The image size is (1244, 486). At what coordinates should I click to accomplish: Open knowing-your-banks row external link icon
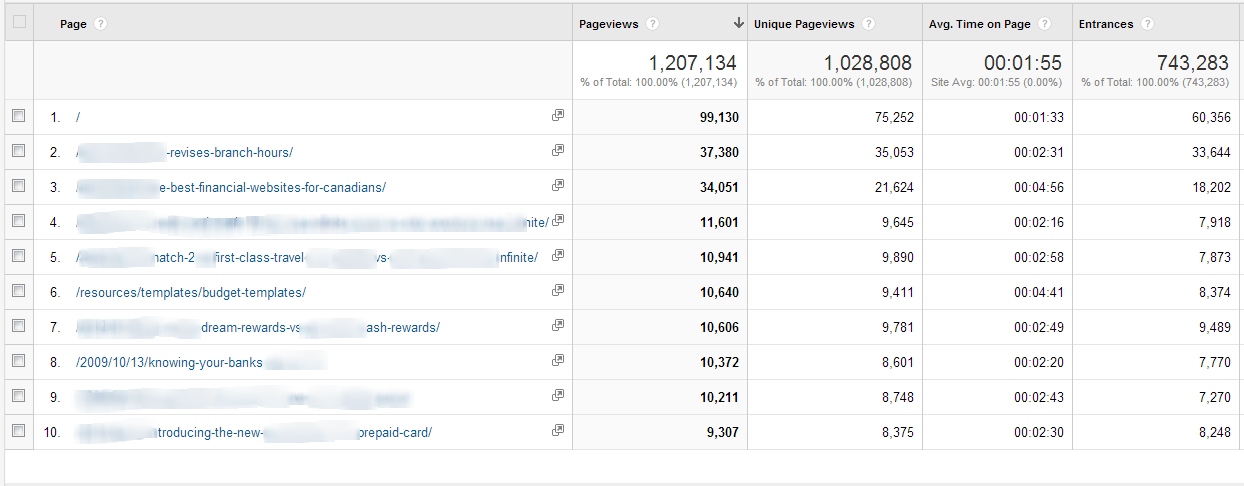558,361
